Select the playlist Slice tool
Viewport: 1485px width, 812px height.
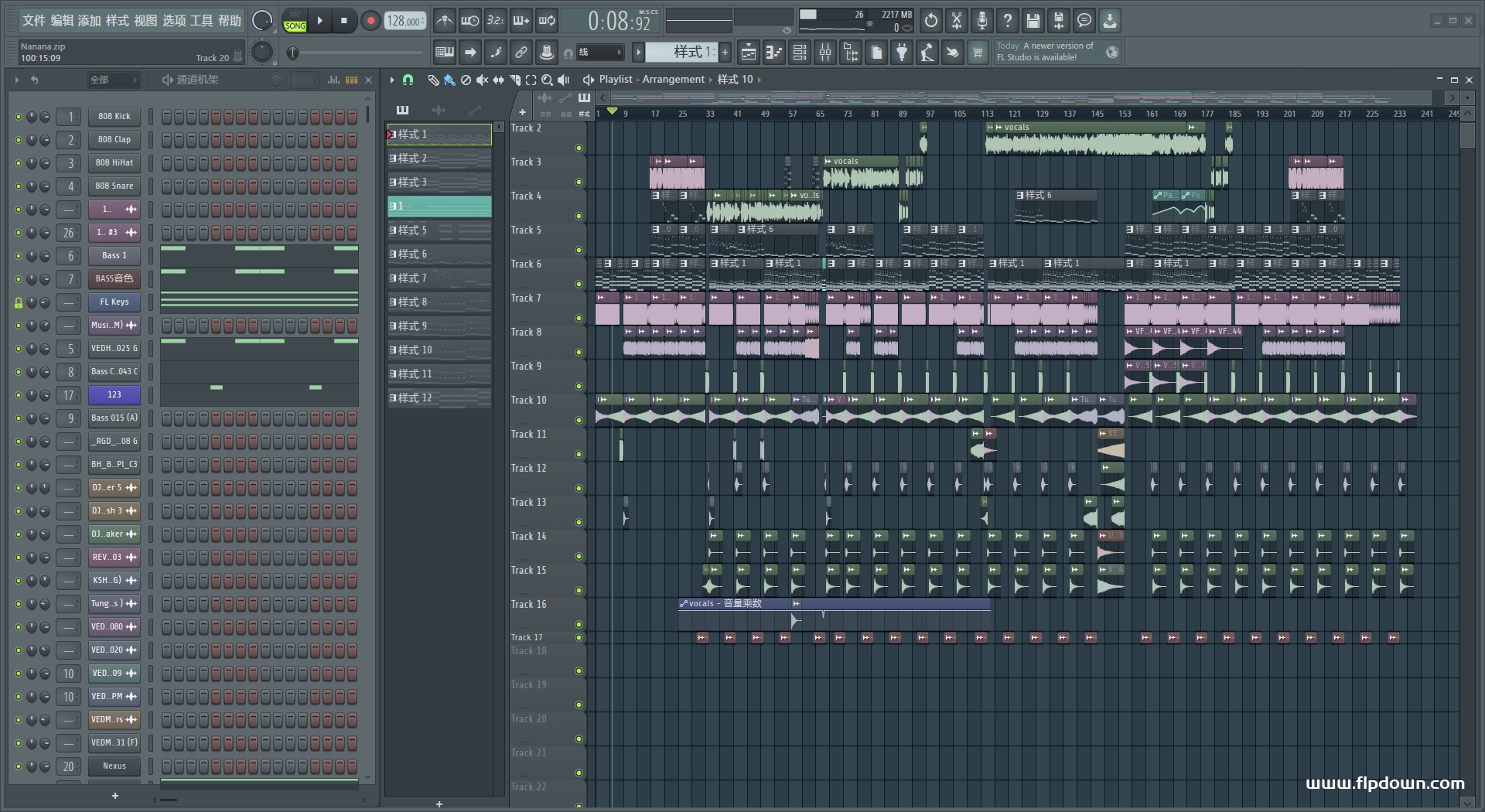pyautogui.click(x=515, y=80)
